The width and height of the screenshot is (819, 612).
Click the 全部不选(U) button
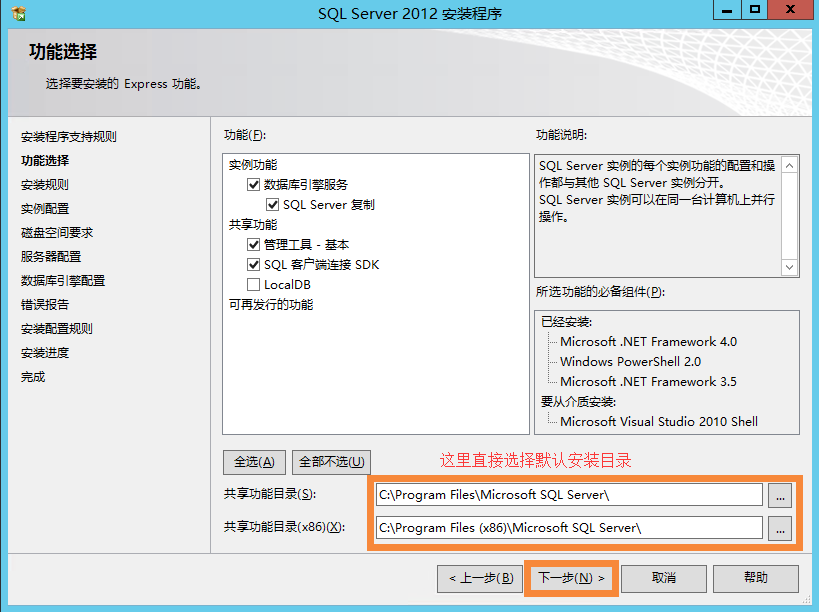point(331,462)
